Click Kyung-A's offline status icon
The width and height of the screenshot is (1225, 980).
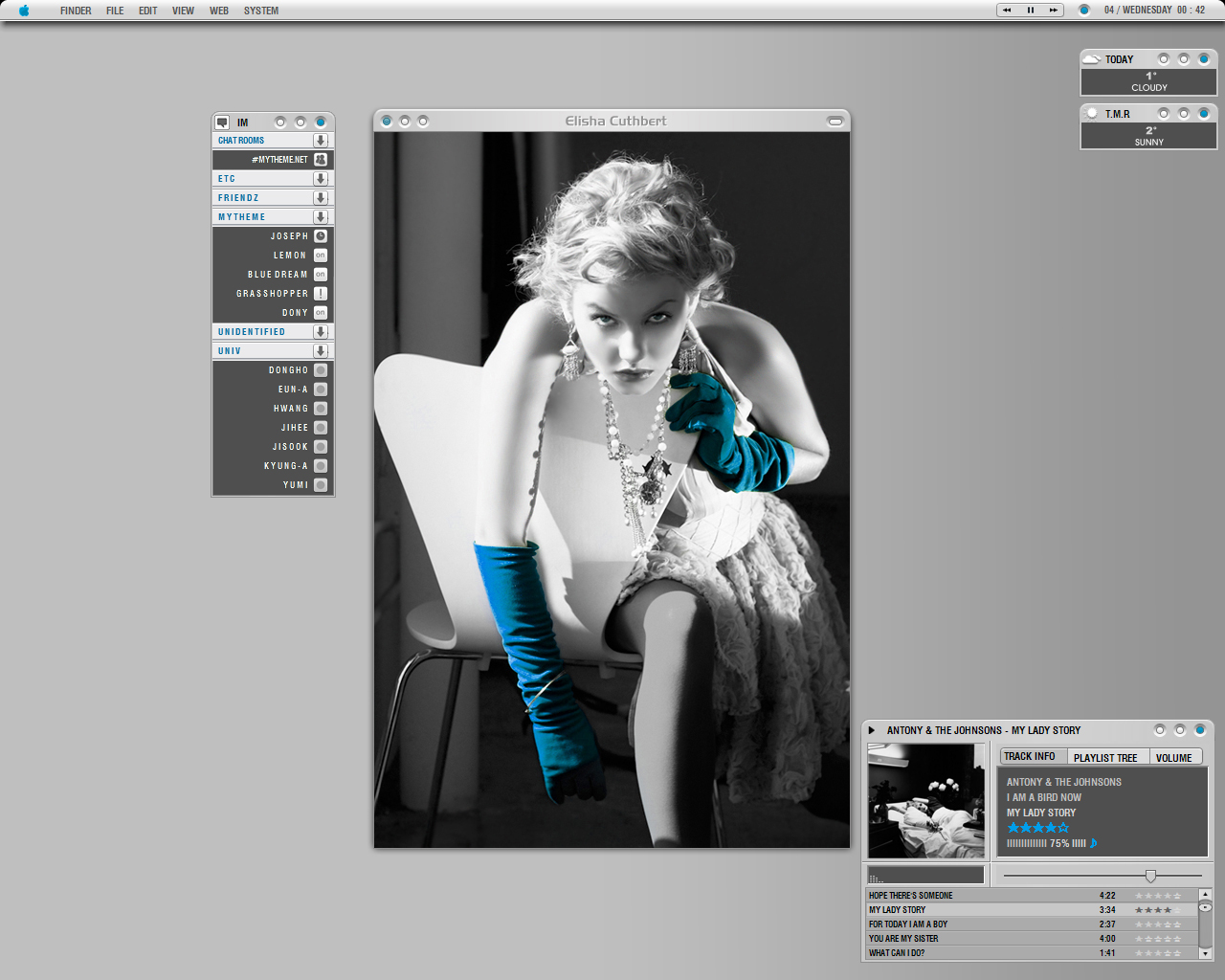321,466
